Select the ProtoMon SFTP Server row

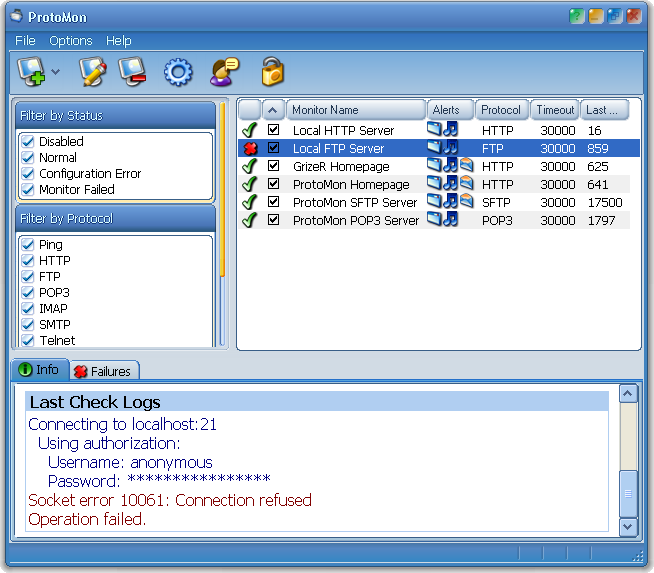tap(434, 202)
